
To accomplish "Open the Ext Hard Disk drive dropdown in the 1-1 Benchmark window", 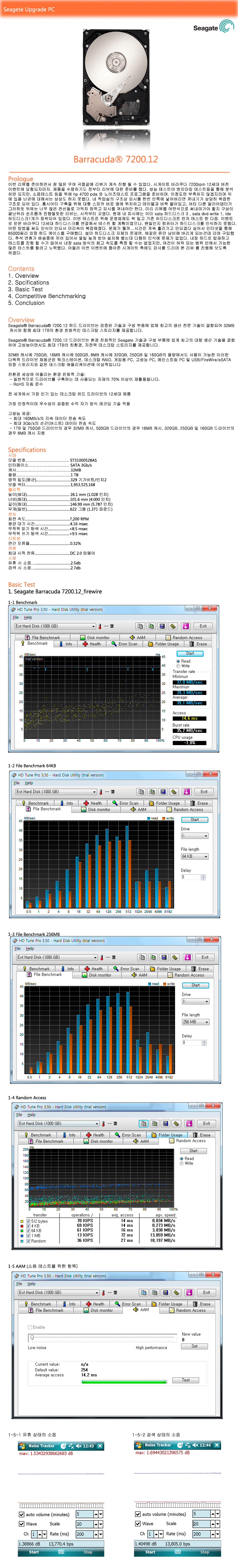I will (x=55, y=626).
